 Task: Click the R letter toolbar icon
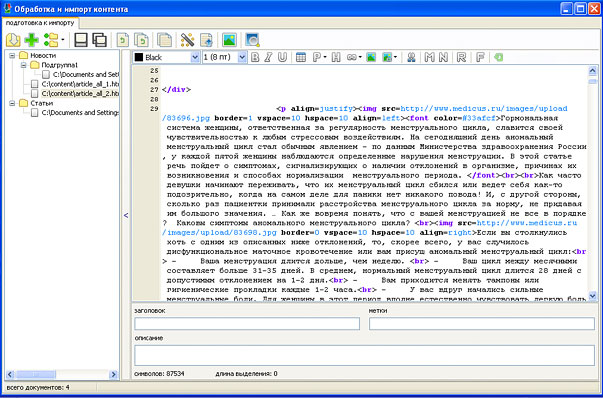click(461, 57)
